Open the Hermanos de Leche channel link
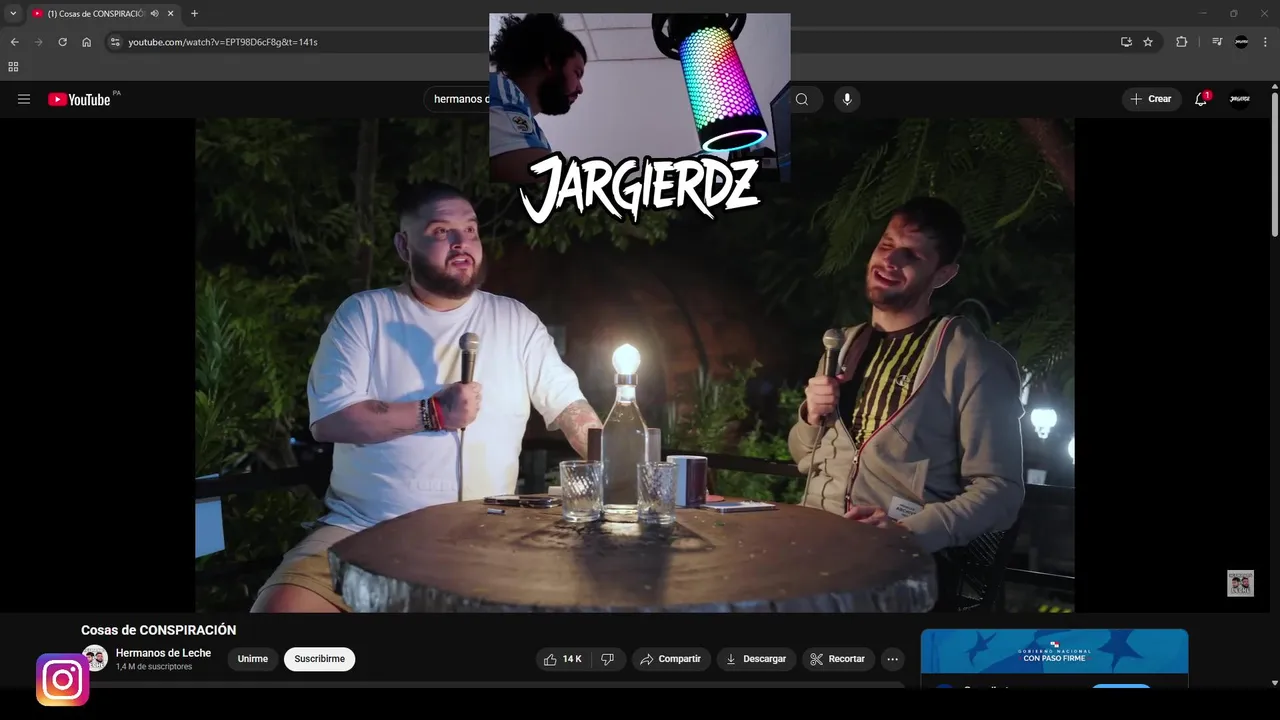 tap(163, 653)
